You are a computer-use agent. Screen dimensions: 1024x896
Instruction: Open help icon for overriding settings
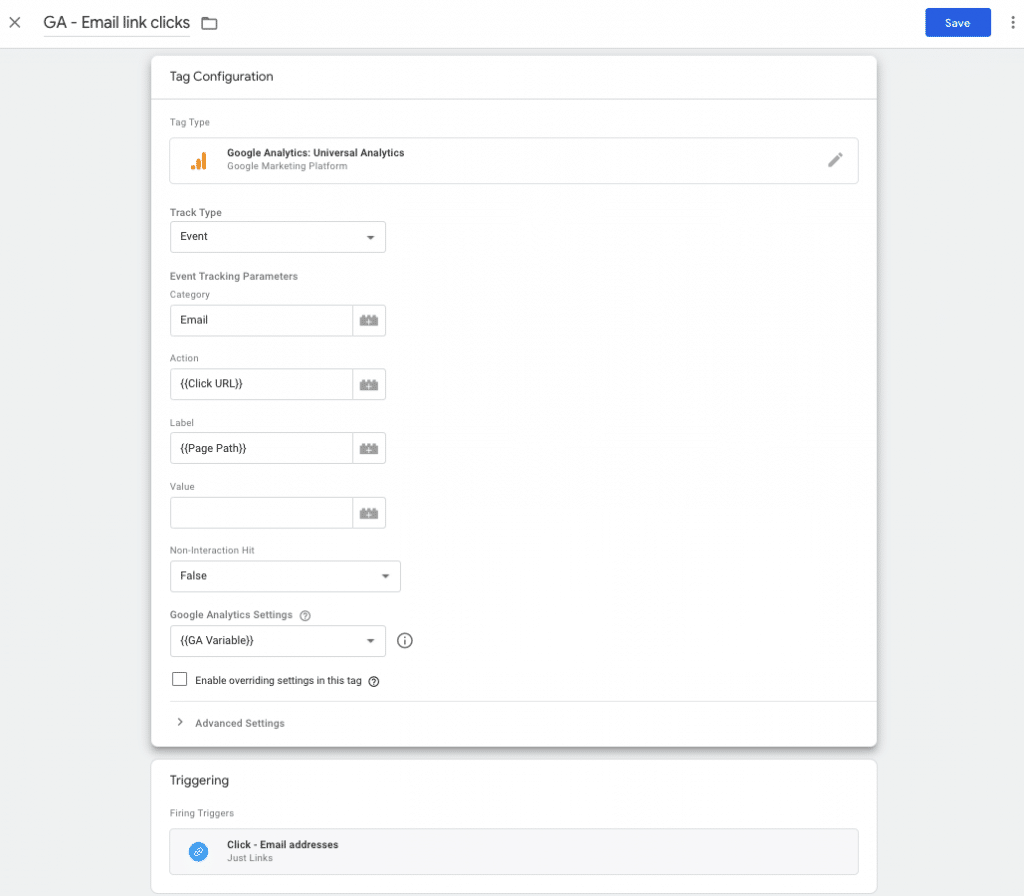tap(374, 681)
